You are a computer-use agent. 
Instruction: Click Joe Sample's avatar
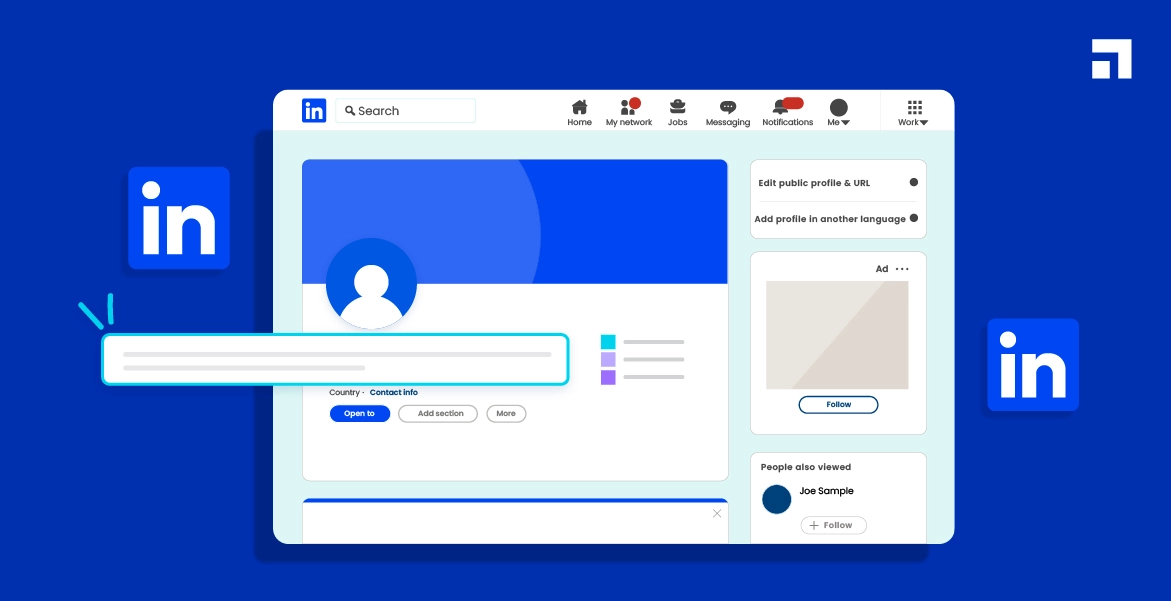click(777, 499)
